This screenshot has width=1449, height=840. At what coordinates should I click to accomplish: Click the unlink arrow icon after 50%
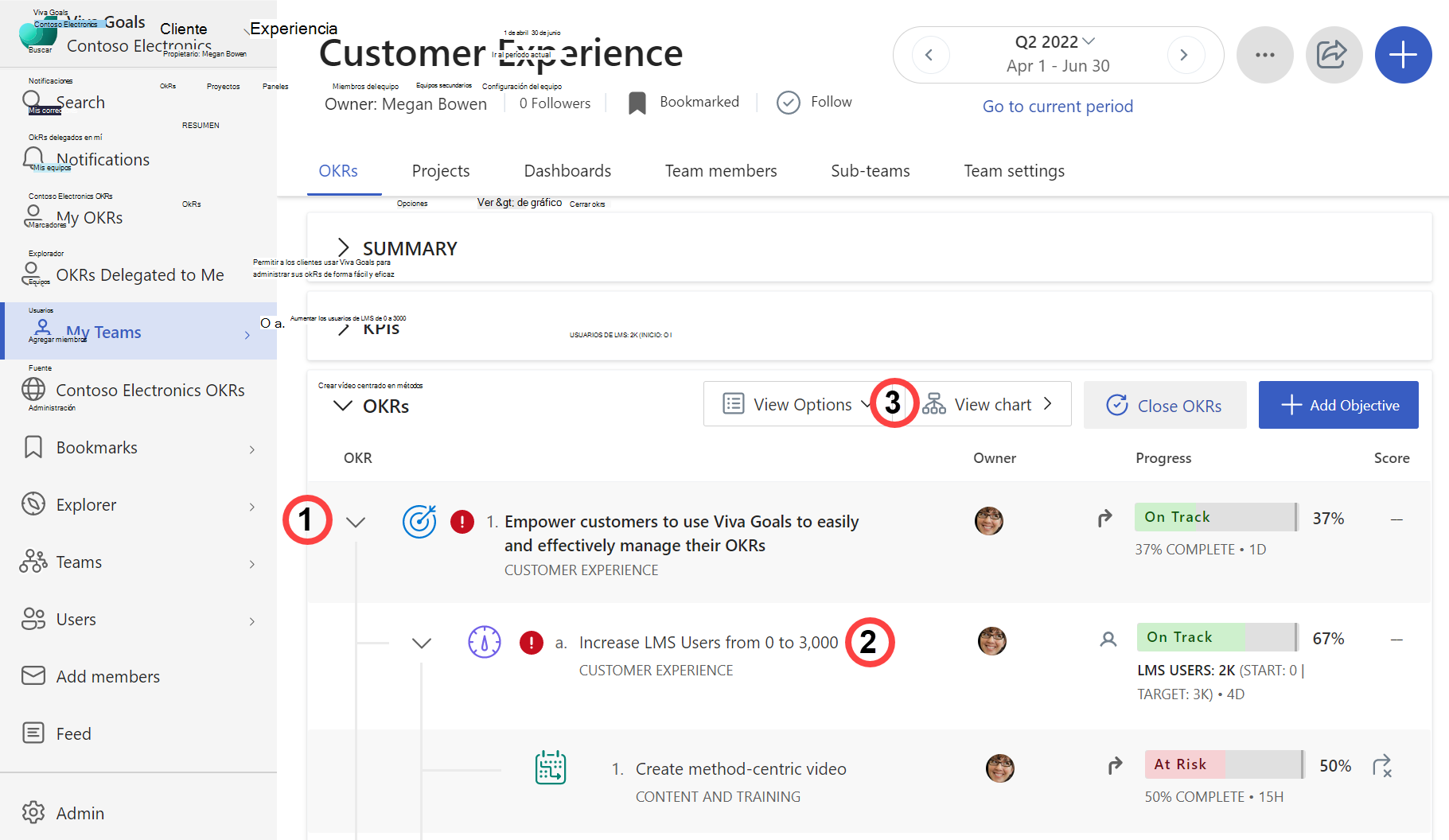click(1382, 766)
